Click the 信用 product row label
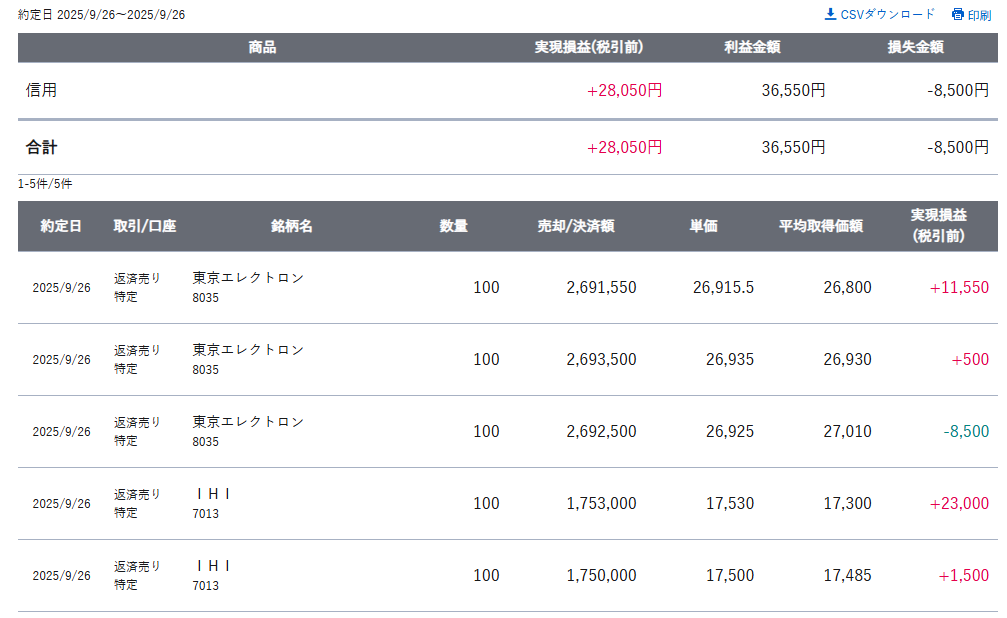The image size is (1007, 618). (x=42, y=90)
